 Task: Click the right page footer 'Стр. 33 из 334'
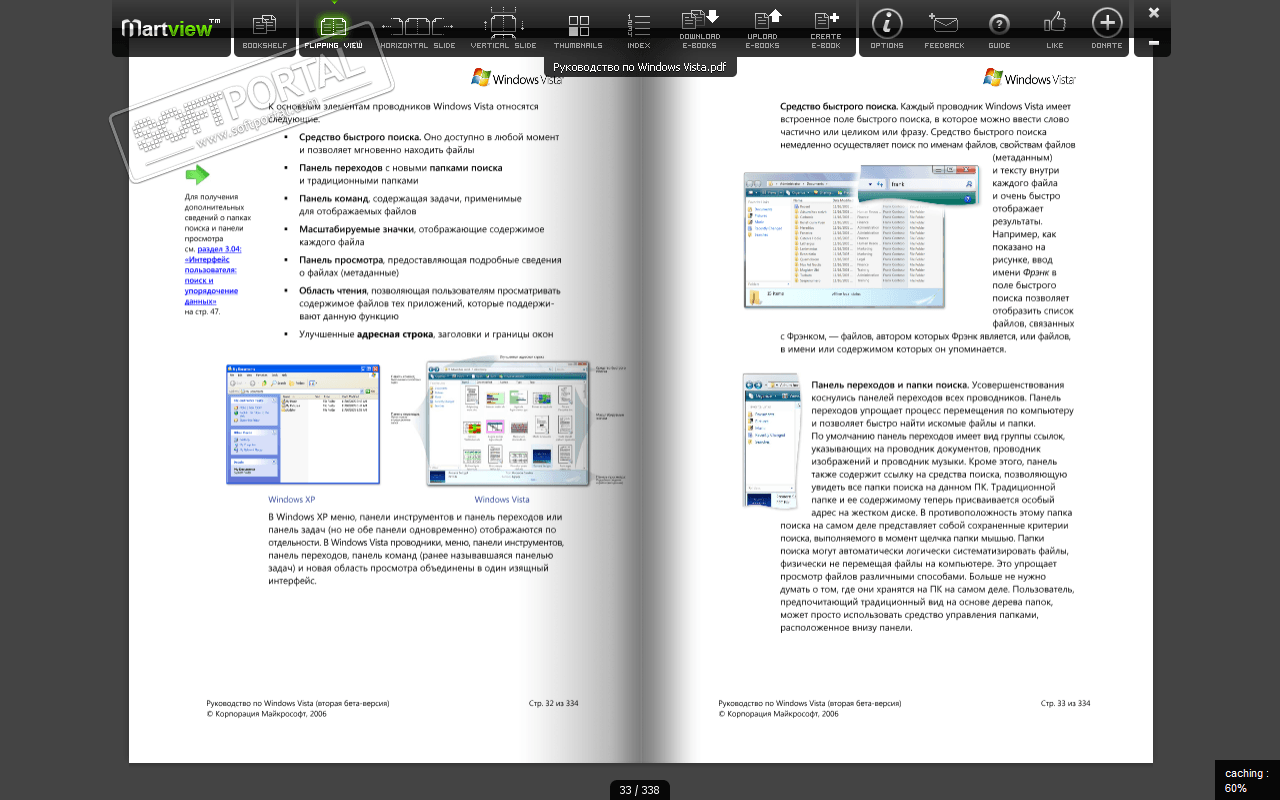coord(1066,704)
